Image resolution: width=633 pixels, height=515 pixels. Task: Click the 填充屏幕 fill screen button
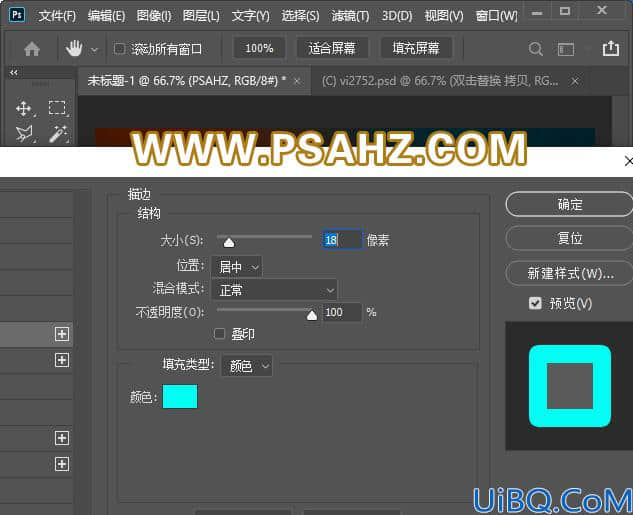click(x=416, y=48)
